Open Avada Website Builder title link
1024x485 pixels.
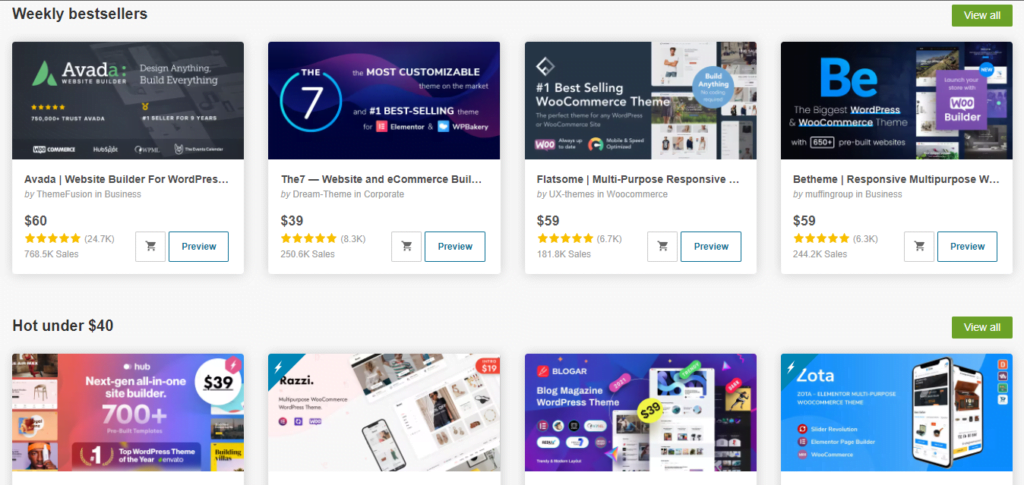pyautogui.click(x=127, y=179)
